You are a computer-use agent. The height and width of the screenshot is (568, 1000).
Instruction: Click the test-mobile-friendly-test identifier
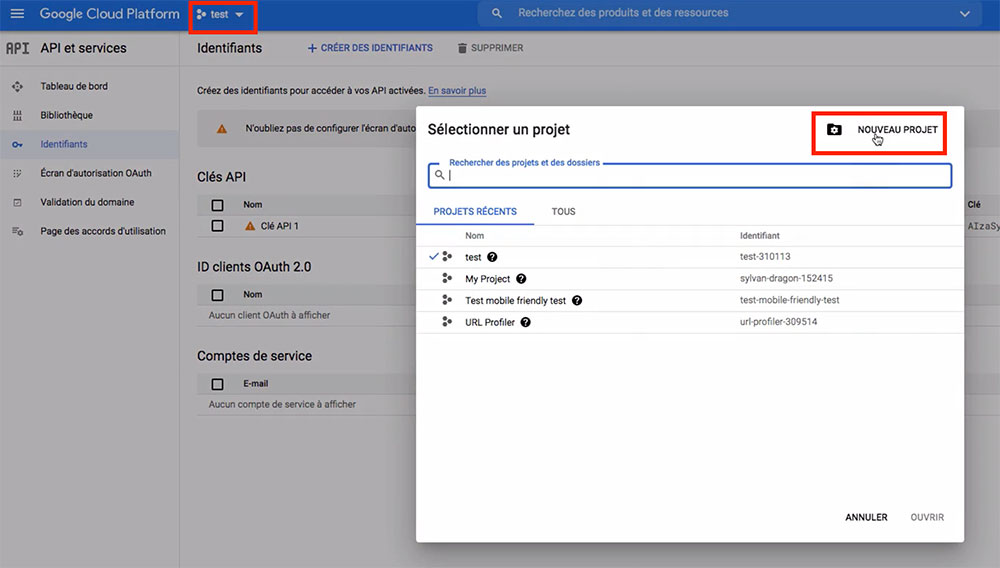coord(790,300)
